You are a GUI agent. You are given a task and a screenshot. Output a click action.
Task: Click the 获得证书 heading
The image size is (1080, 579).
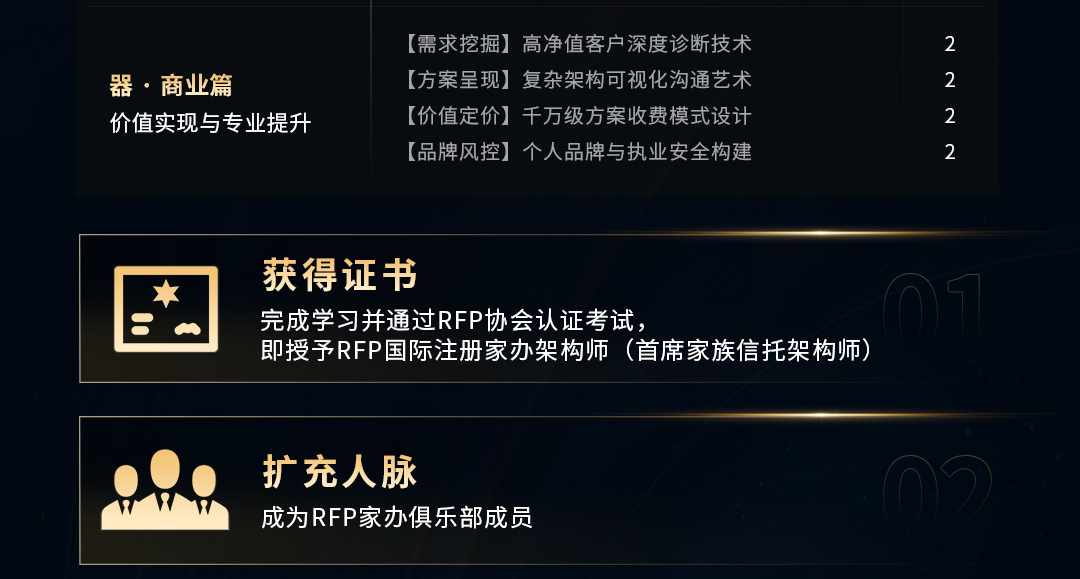(x=340, y=274)
